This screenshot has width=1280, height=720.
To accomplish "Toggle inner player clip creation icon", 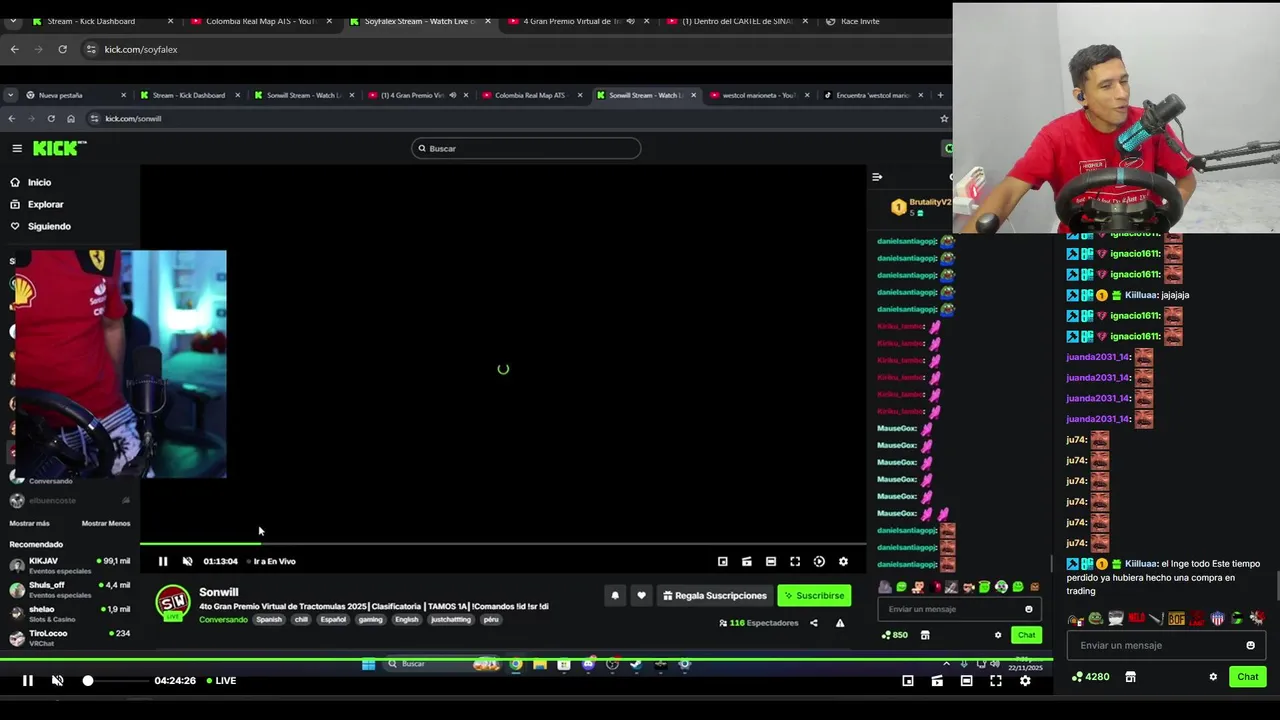I will [x=747, y=561].
